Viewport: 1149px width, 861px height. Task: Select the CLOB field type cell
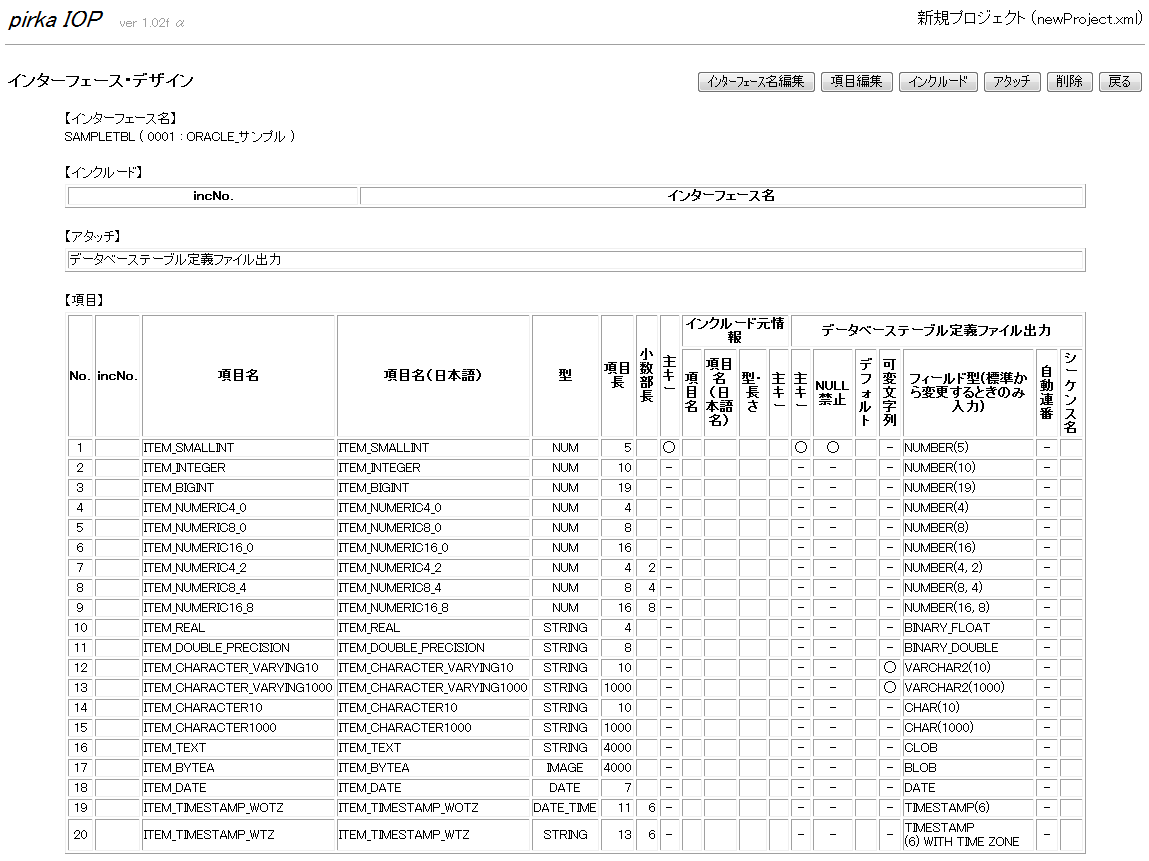click(921, 748)
